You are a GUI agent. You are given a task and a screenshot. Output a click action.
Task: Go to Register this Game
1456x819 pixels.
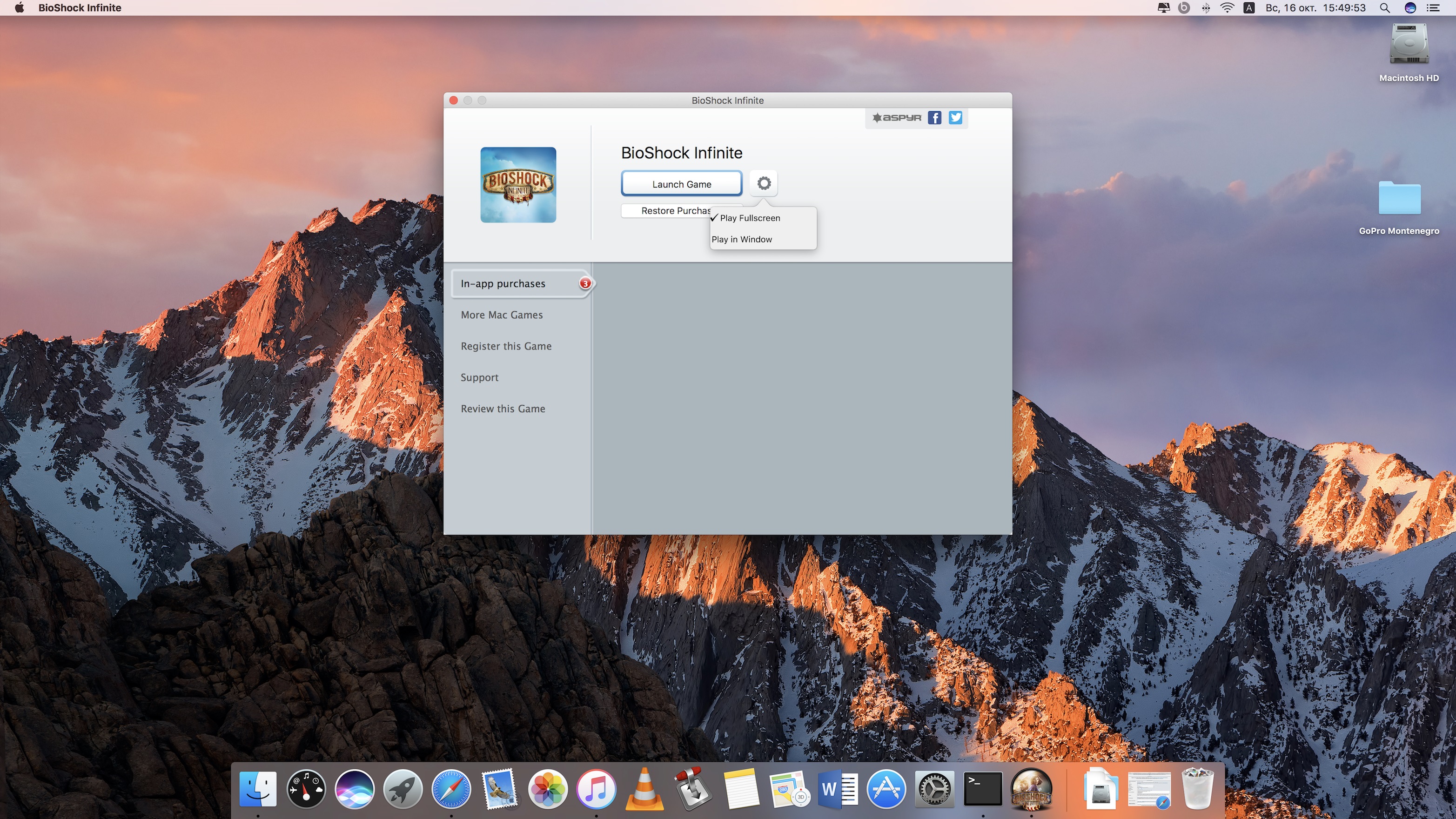[x=506, y=346]
